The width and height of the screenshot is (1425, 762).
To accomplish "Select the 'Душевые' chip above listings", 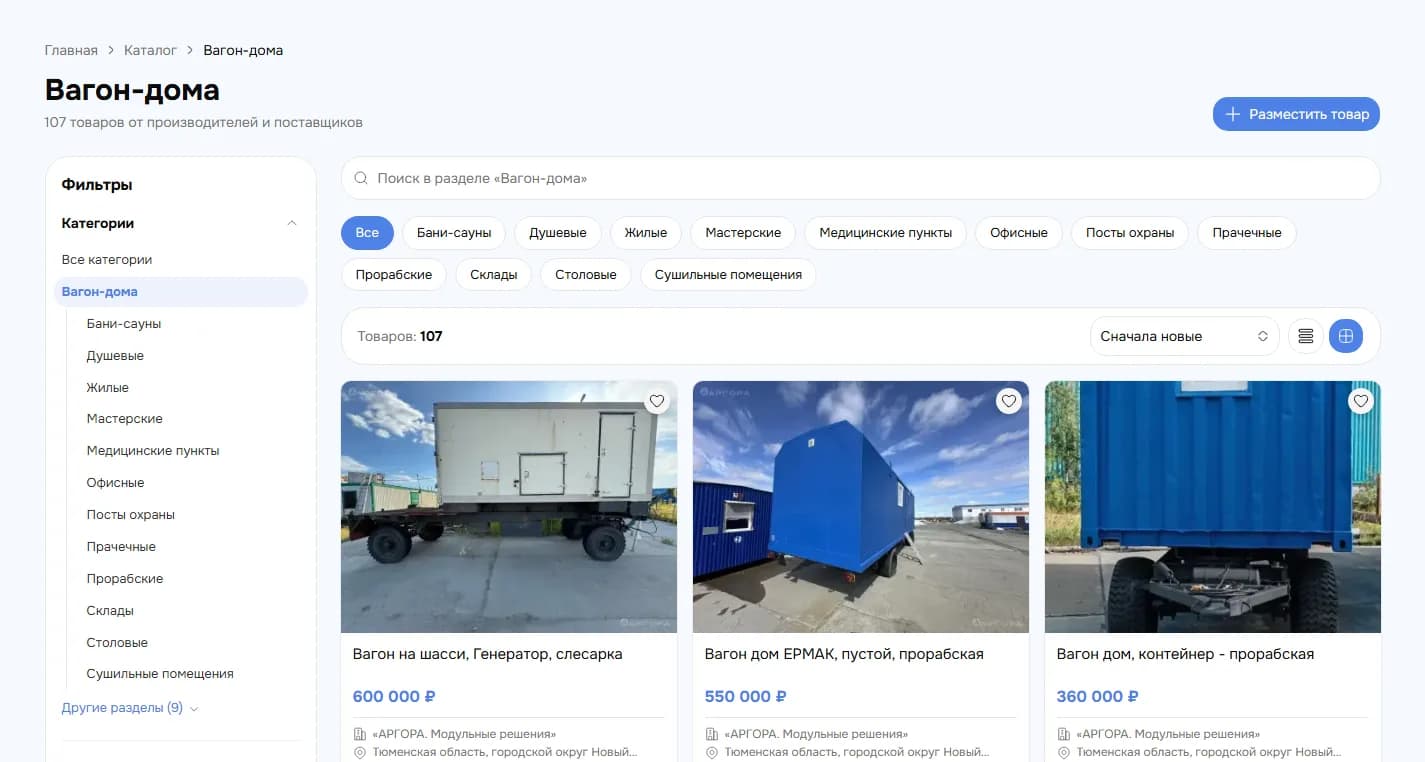I will [x=558, y=233].
